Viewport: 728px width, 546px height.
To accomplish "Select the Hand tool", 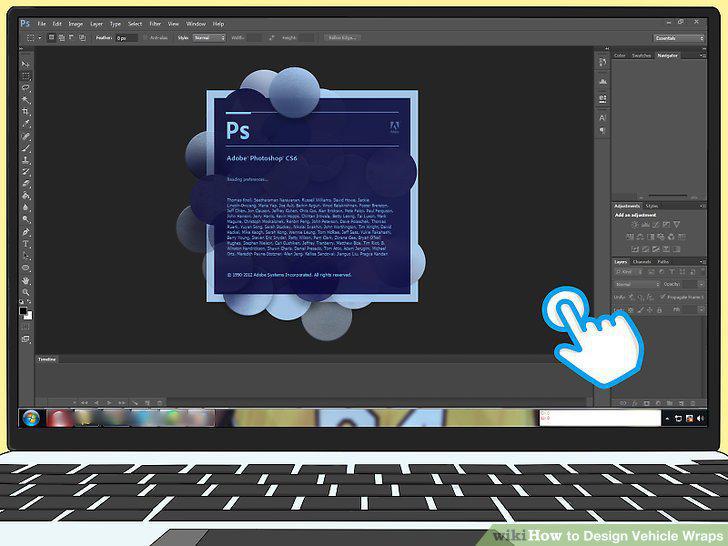I will coord(26,280).
